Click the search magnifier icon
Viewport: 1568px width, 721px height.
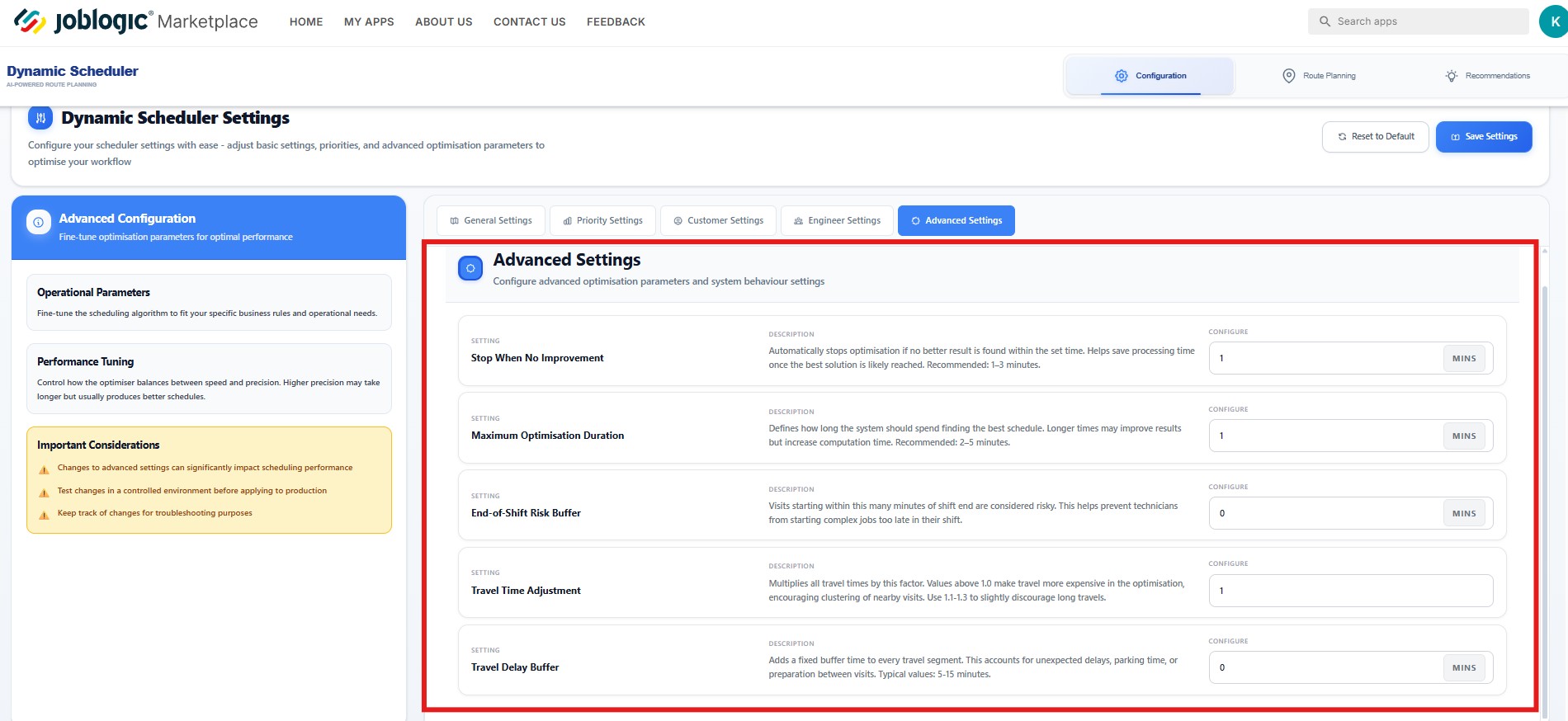[x=1325, y=21]
